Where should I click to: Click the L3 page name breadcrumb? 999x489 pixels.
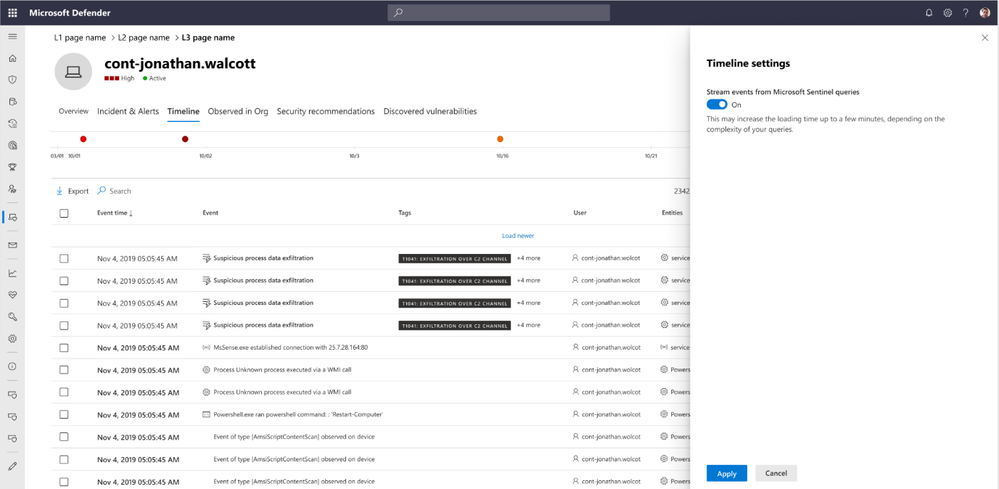[x=208, y=38]
